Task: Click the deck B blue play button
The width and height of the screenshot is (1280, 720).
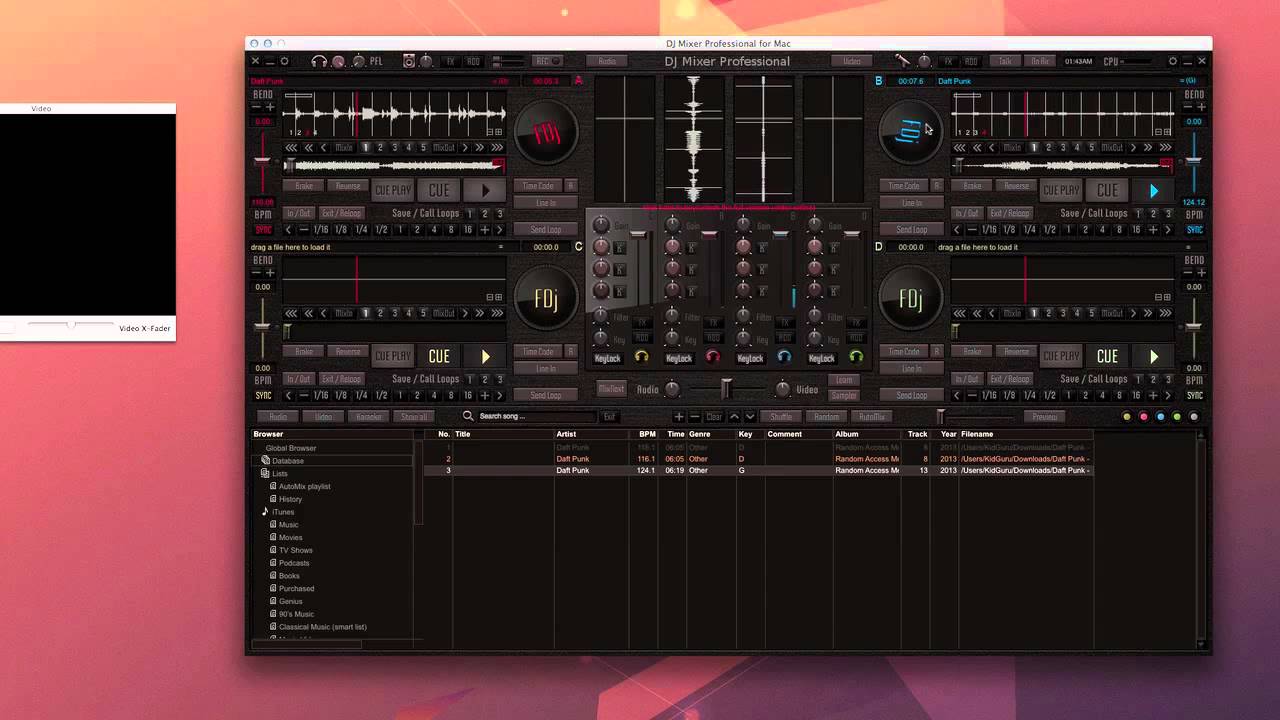Action: 1154,190
